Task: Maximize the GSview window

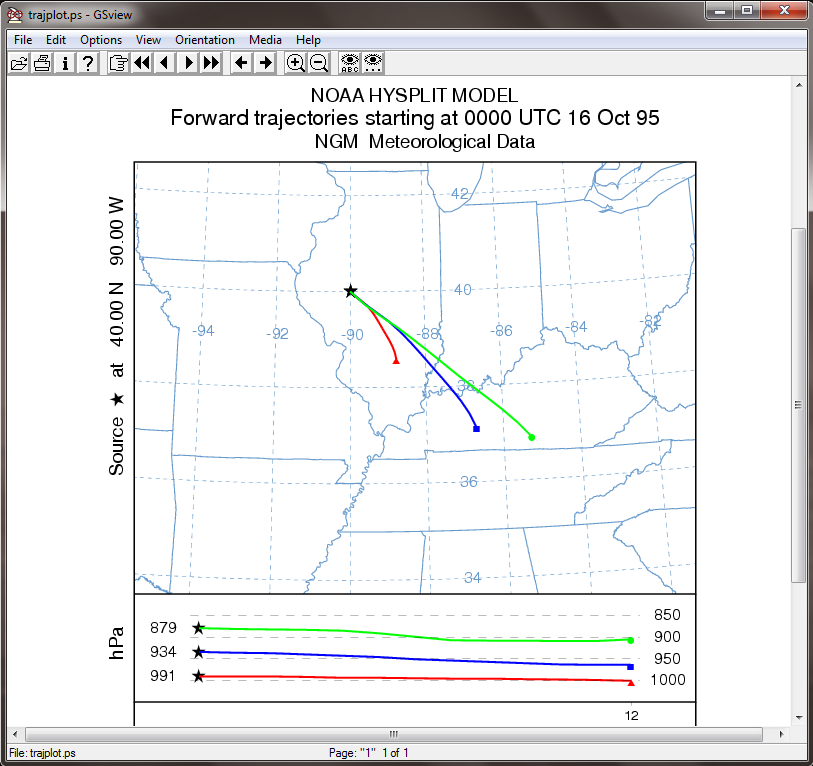Action: (x=747, y=11)
